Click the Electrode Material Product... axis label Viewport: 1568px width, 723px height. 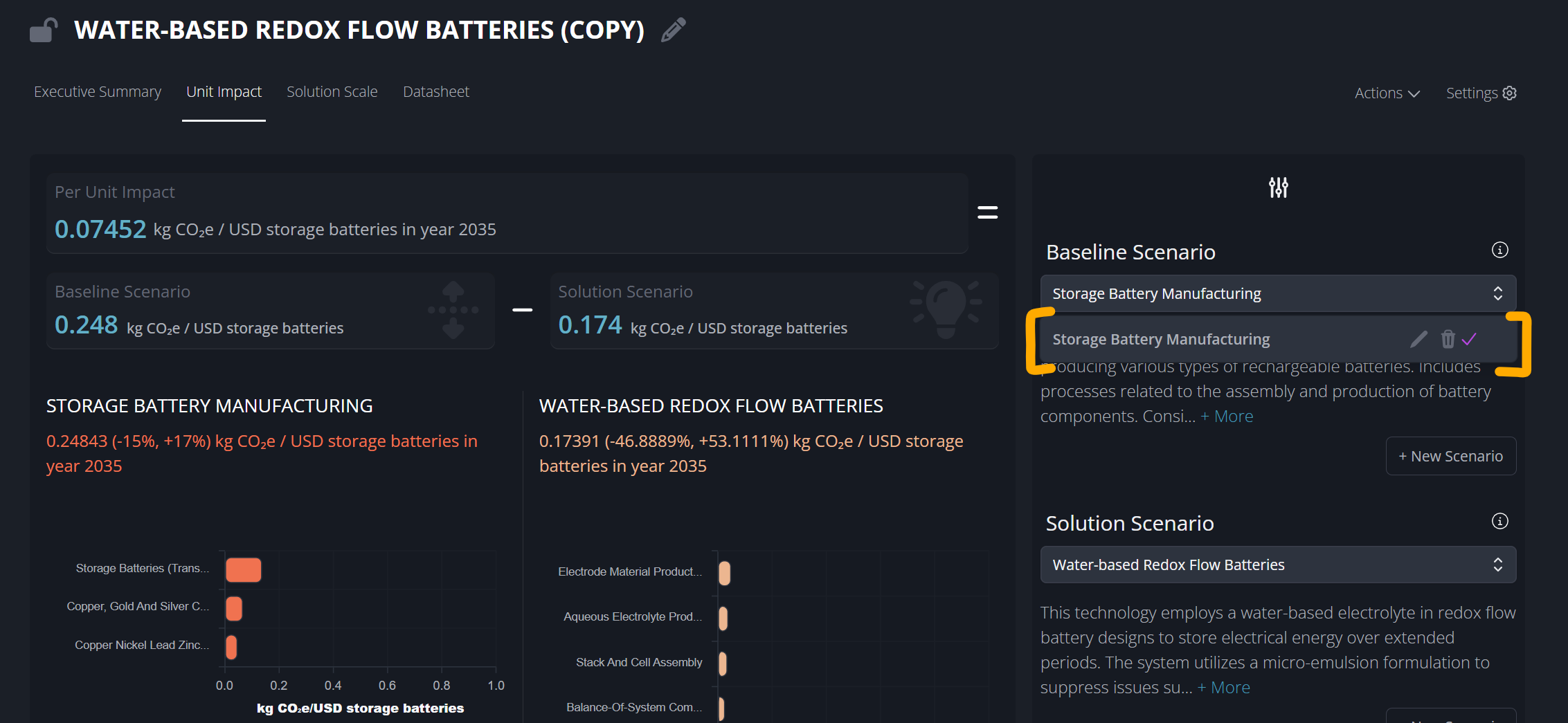630,571
